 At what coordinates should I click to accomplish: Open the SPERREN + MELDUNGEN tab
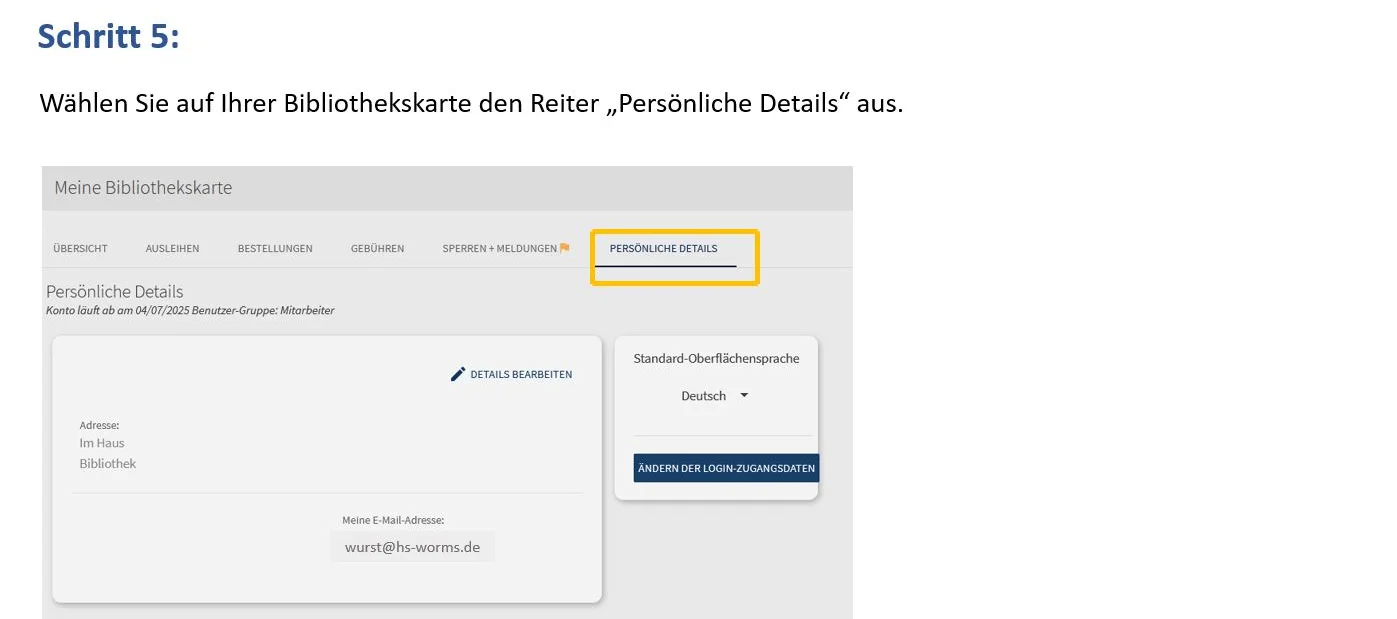pyautogui.click(x=502, y=248)
